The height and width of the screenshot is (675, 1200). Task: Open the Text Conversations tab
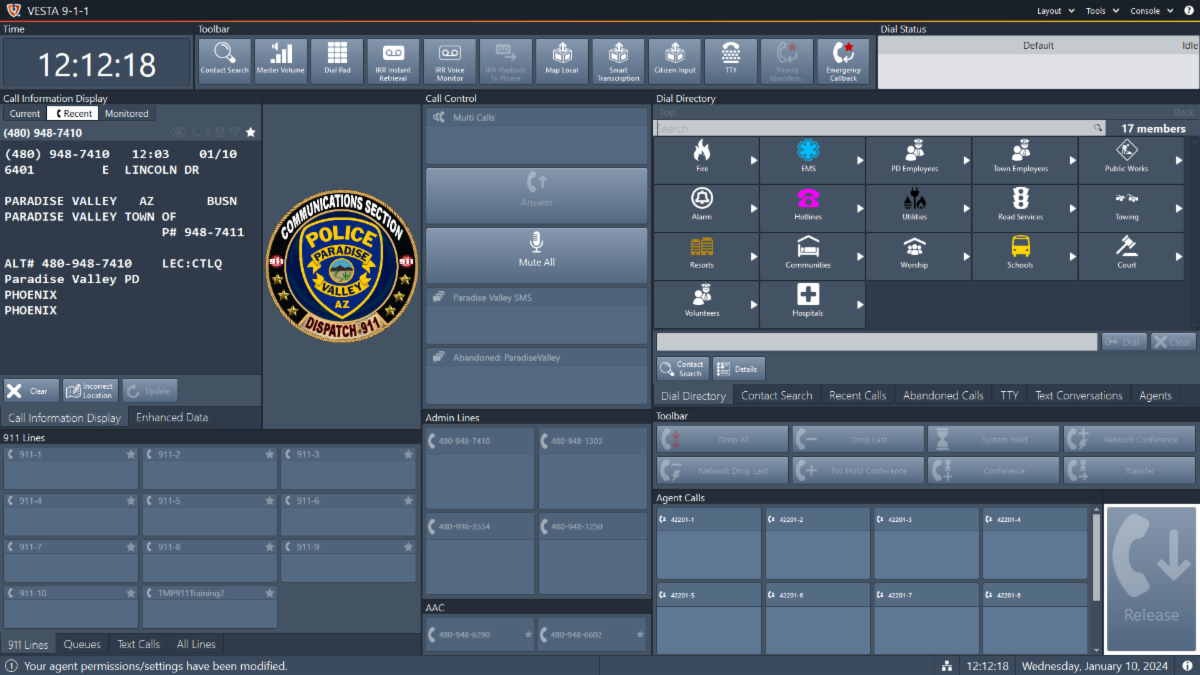click(x=1078, y=396)
